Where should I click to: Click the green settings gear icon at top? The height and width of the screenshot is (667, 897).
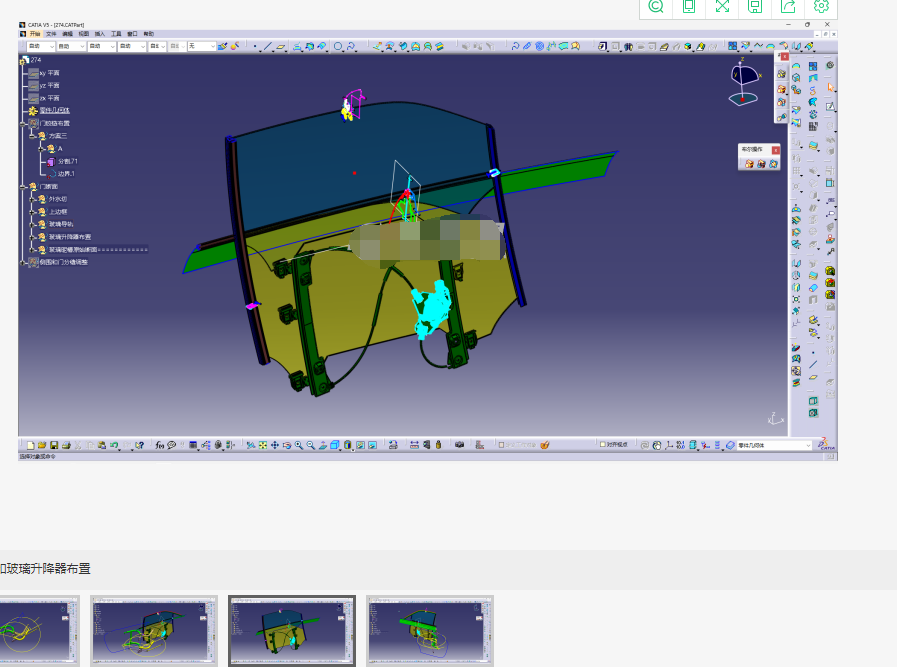point(821,6)
